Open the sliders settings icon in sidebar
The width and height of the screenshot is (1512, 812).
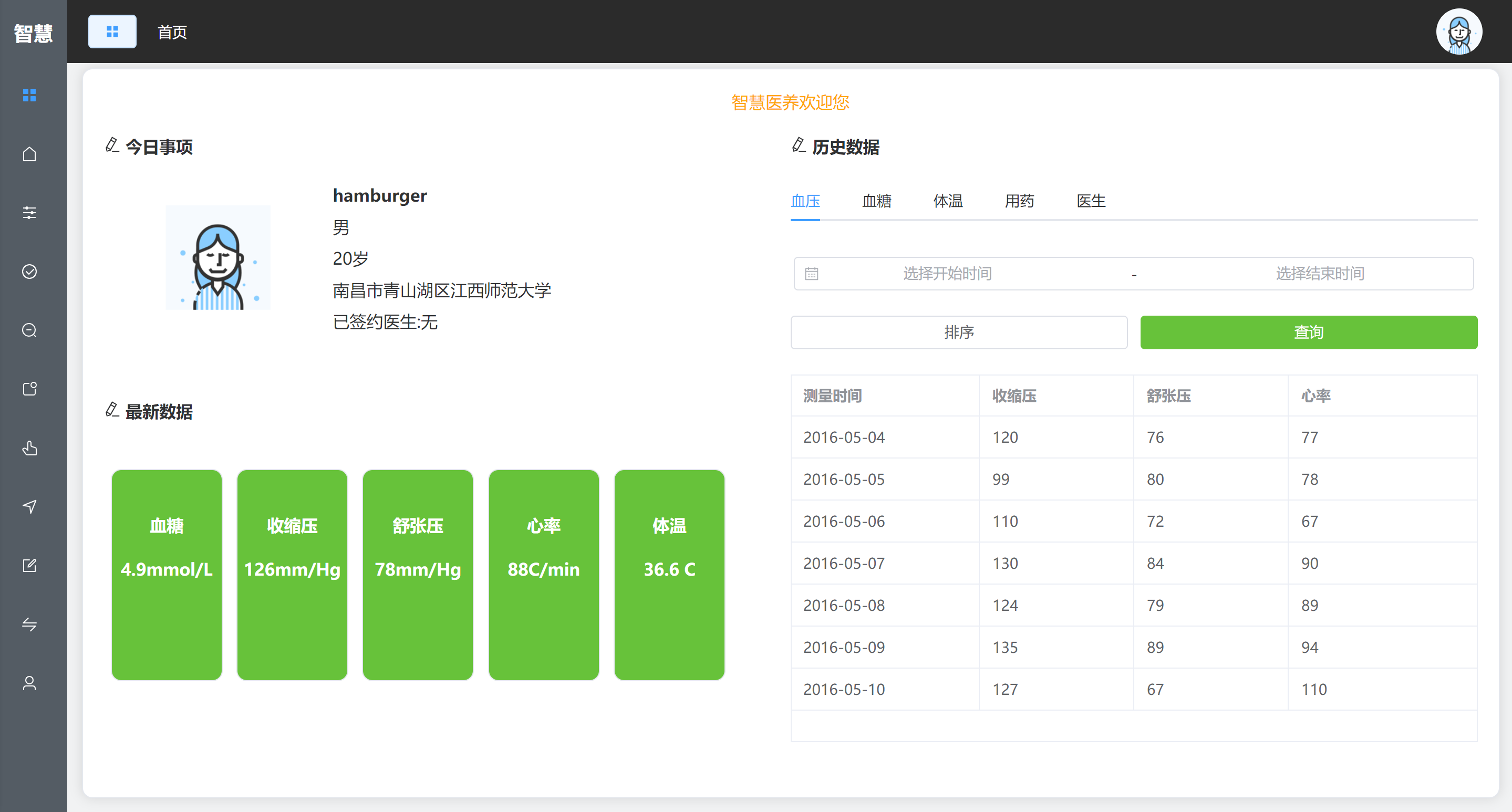(x=29, y=212)
